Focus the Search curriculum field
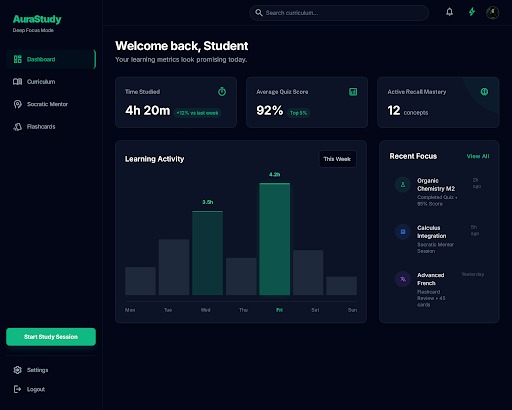 click(x=339, y=13)
